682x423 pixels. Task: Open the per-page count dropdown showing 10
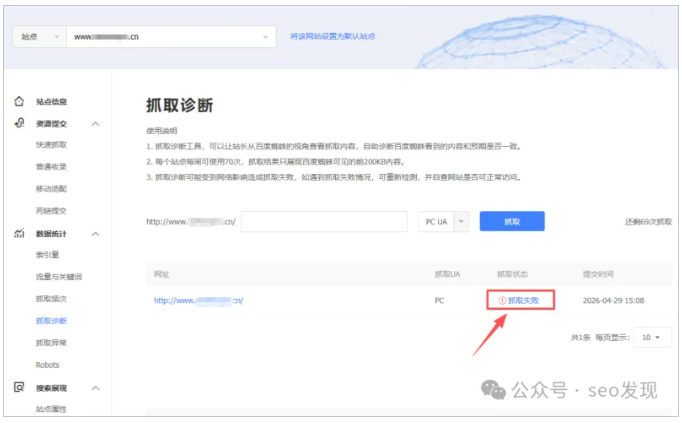tap(652, 337)
